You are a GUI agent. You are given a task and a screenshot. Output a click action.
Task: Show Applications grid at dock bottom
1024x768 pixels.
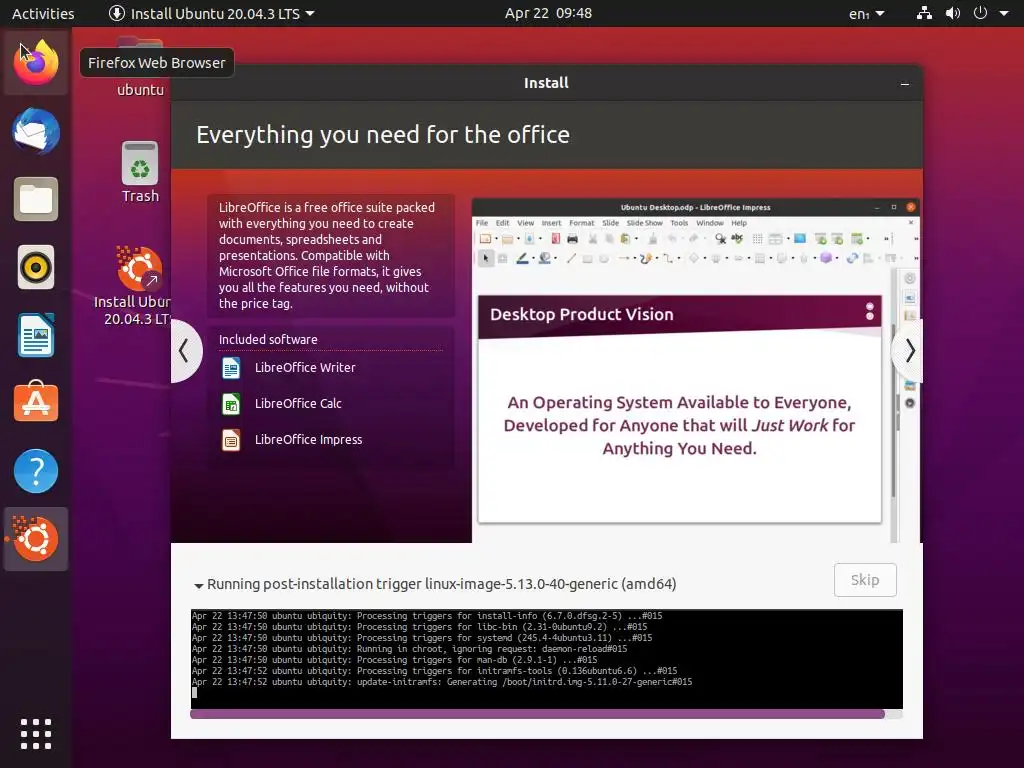click(x=36, y=734)
